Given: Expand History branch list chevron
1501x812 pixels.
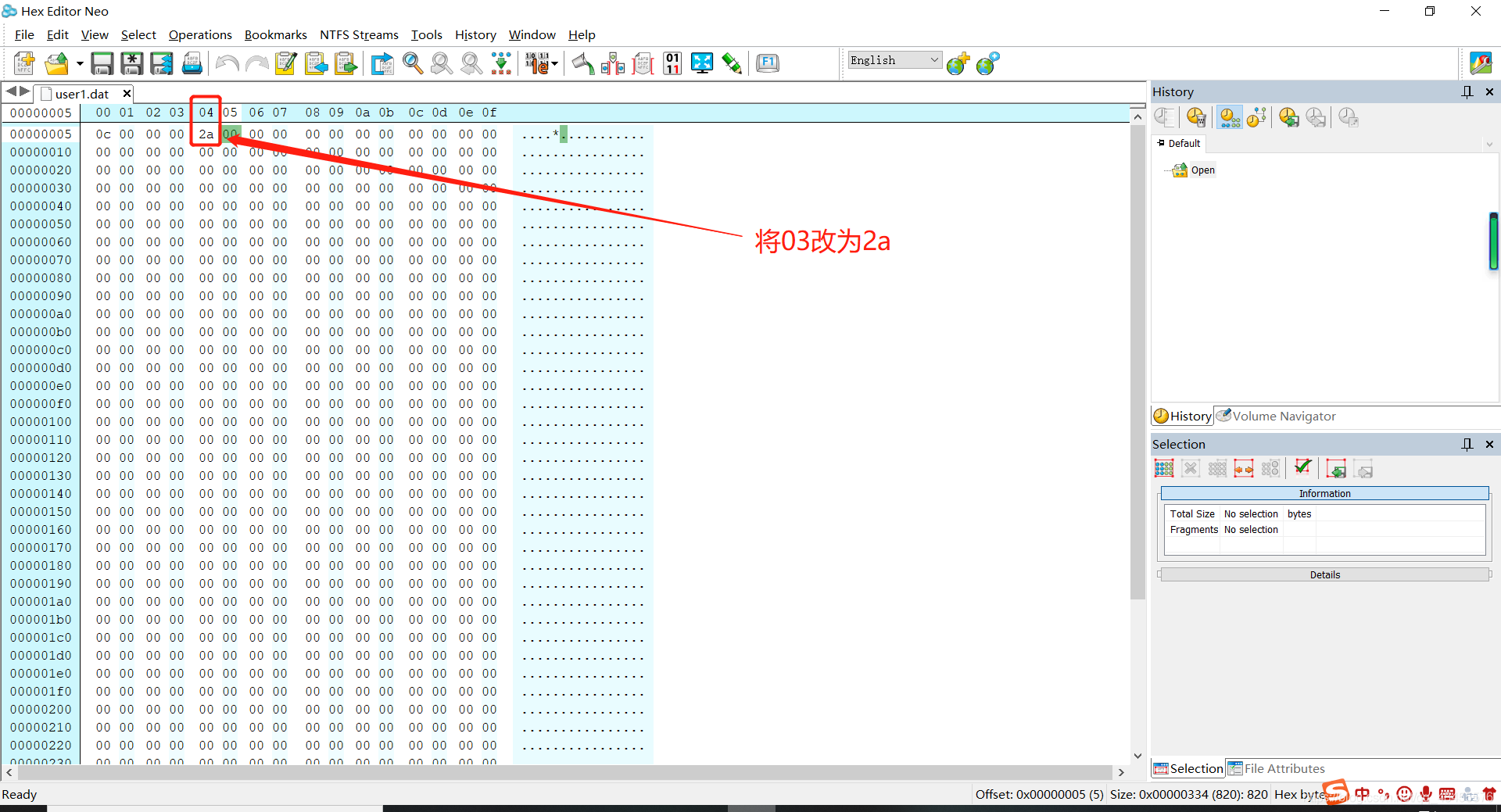Looking at the screenshot, I should [1489, 144].
